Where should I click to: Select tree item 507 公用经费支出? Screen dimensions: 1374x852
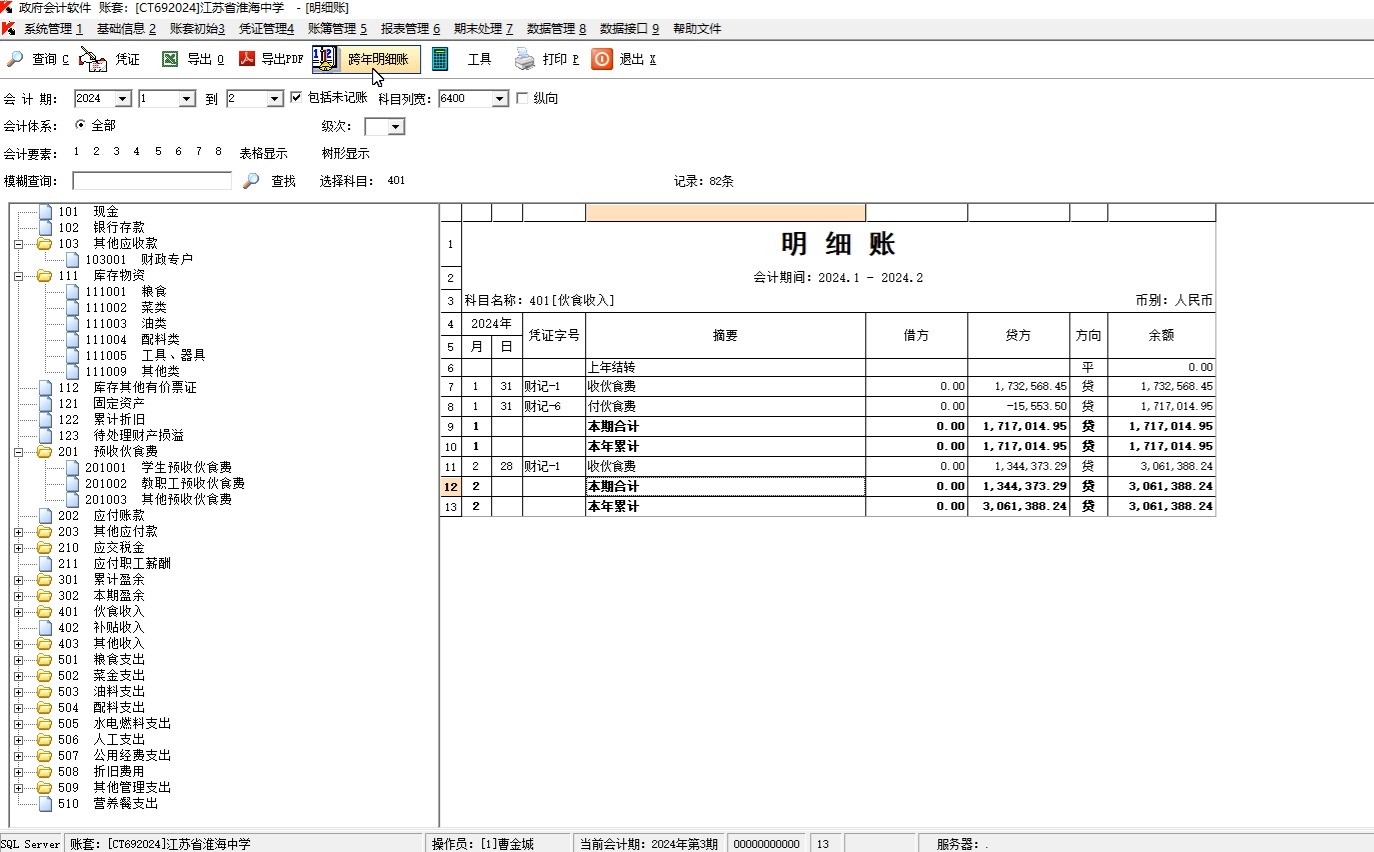click(x=114, y=756)
